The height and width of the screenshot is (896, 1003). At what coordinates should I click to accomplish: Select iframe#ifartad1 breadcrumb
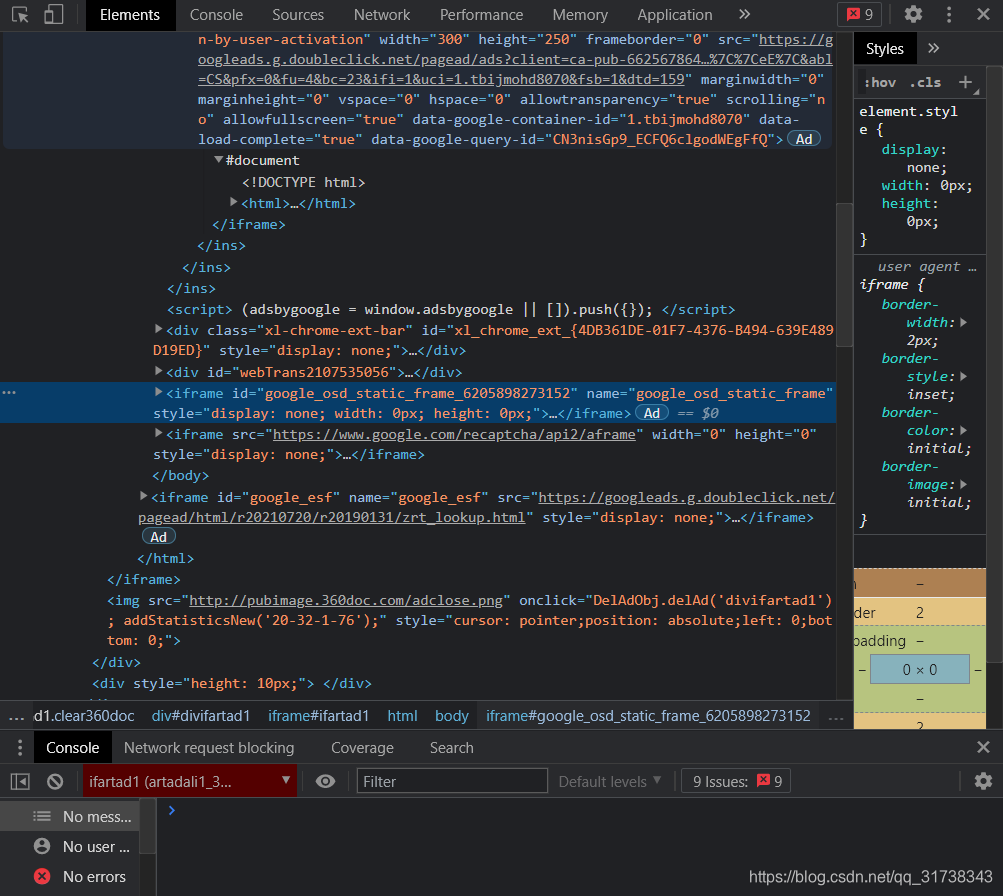(x=319, y=716)
